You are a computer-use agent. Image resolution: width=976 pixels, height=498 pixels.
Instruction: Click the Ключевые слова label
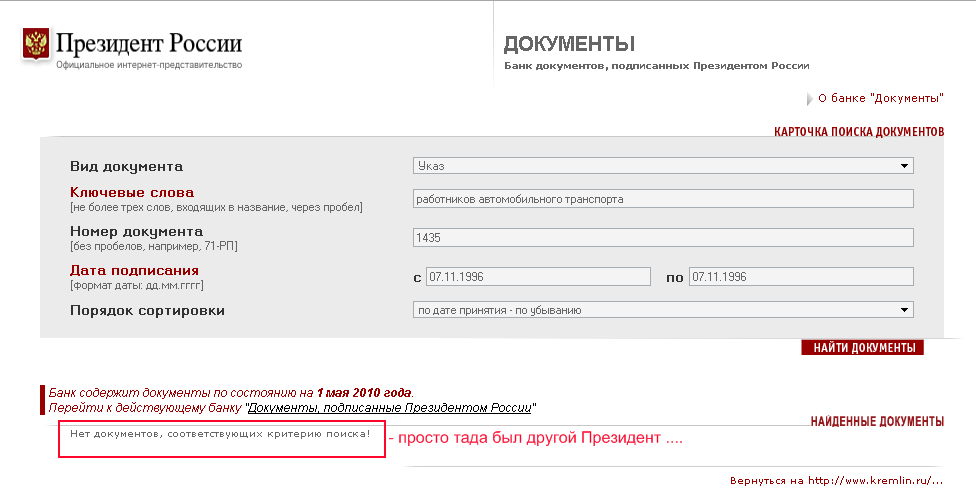[x=132, y=192]
